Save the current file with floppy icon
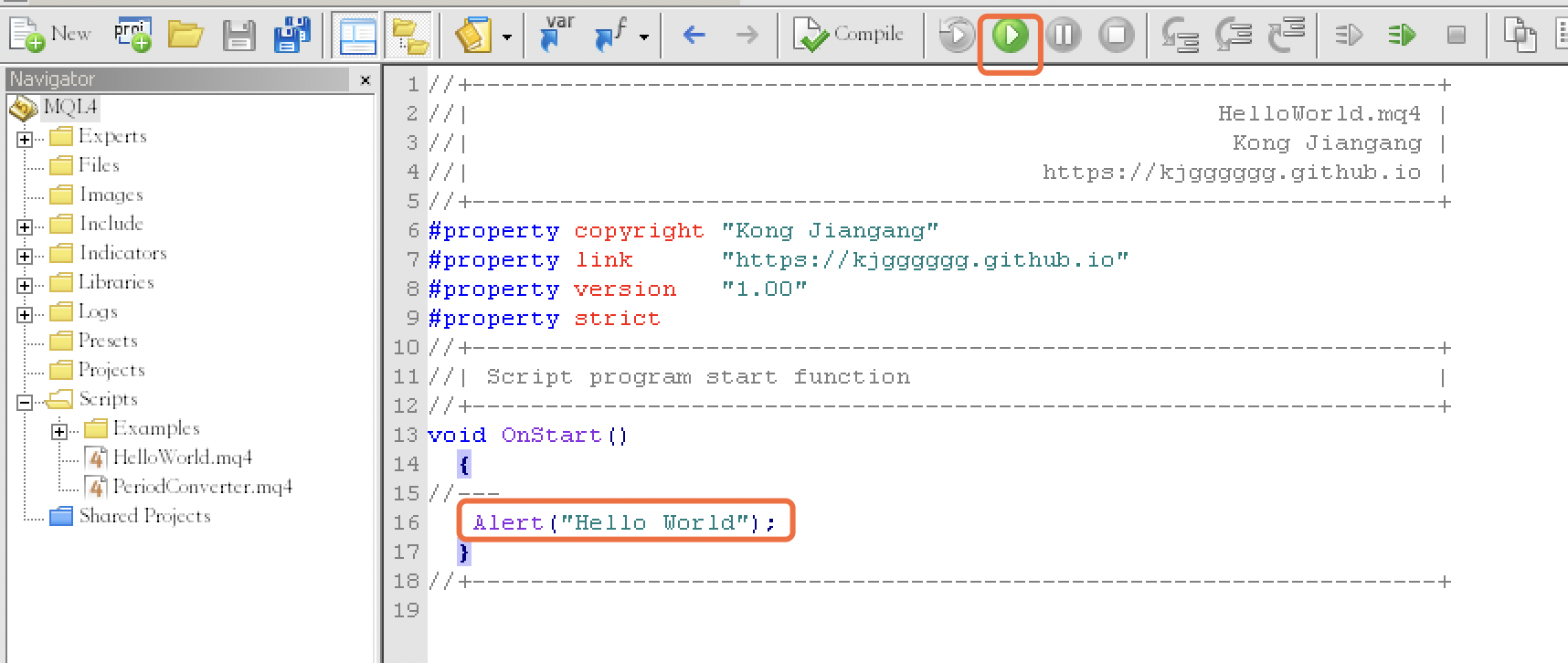Image resolution: width=1568 pixels, height=663 pixels. point(238,35)
